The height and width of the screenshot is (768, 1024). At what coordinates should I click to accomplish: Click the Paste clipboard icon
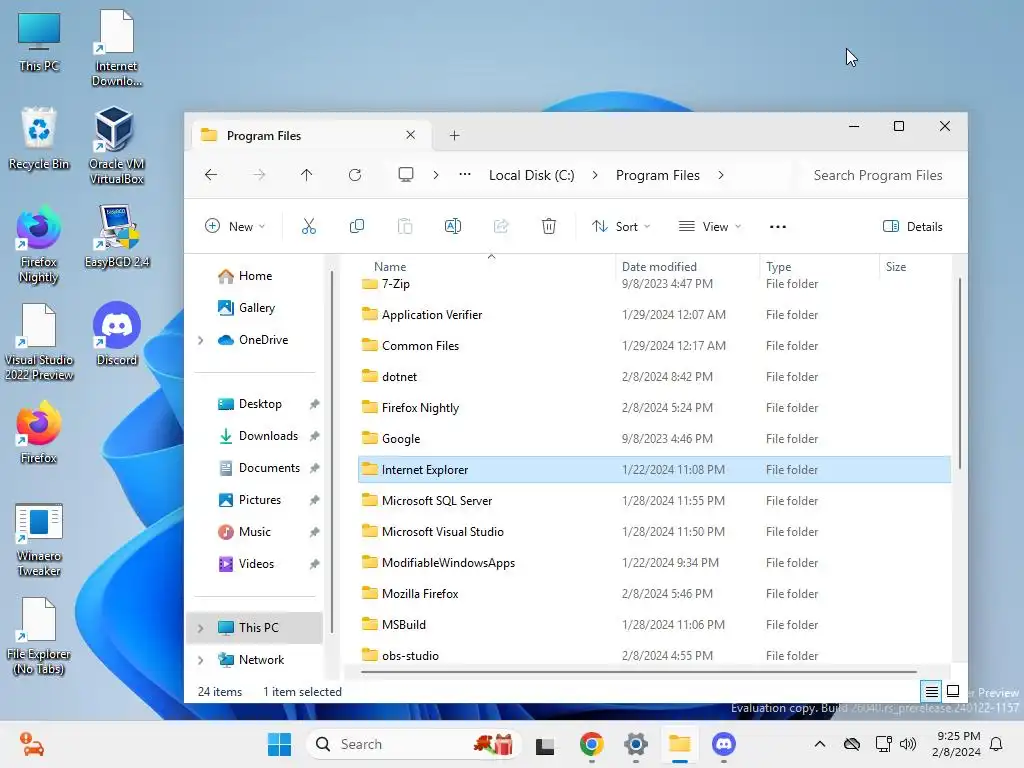coord(405,227)
